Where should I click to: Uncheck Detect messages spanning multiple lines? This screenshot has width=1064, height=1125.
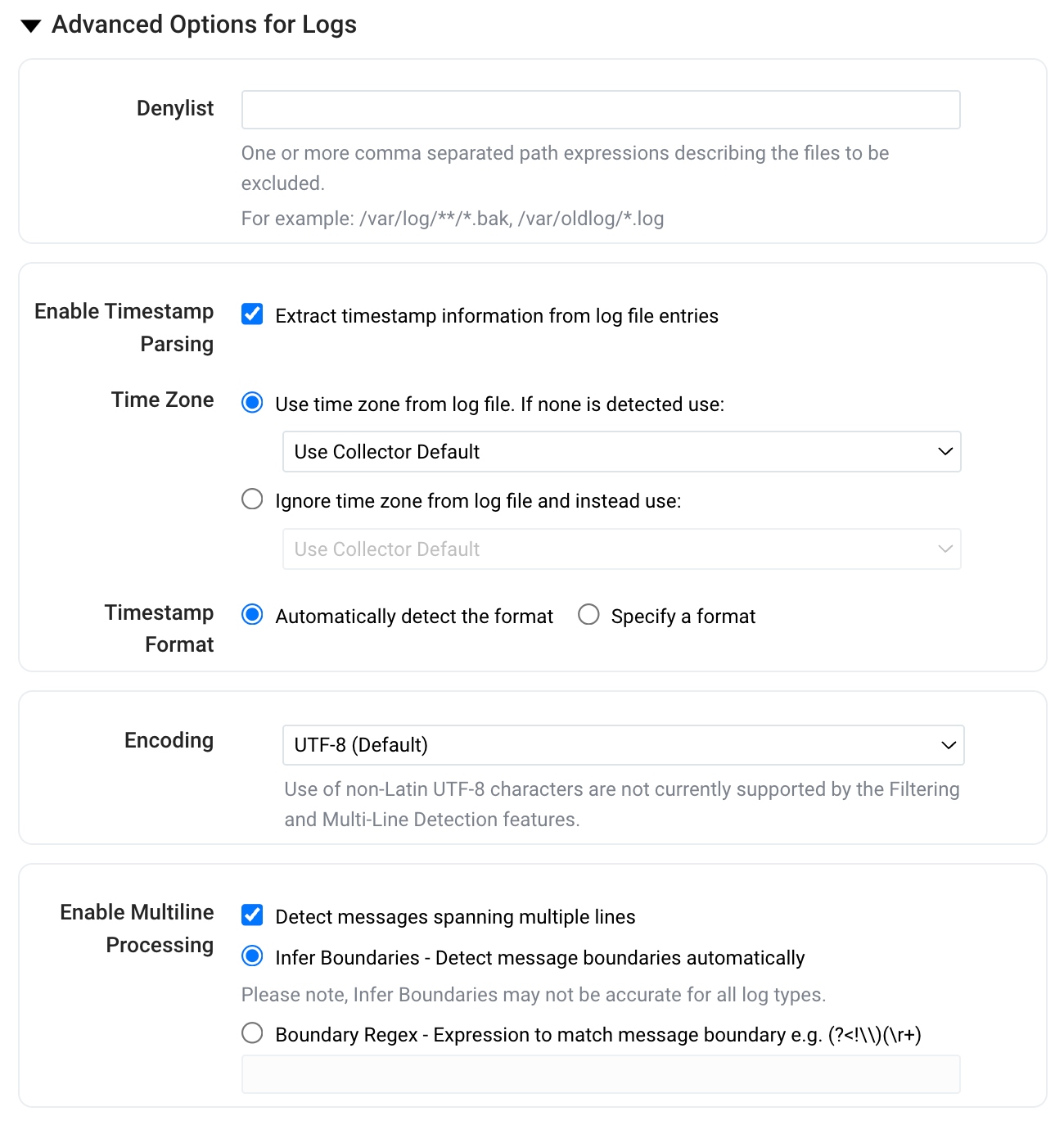pyautogui.click(x=251, y=915)
